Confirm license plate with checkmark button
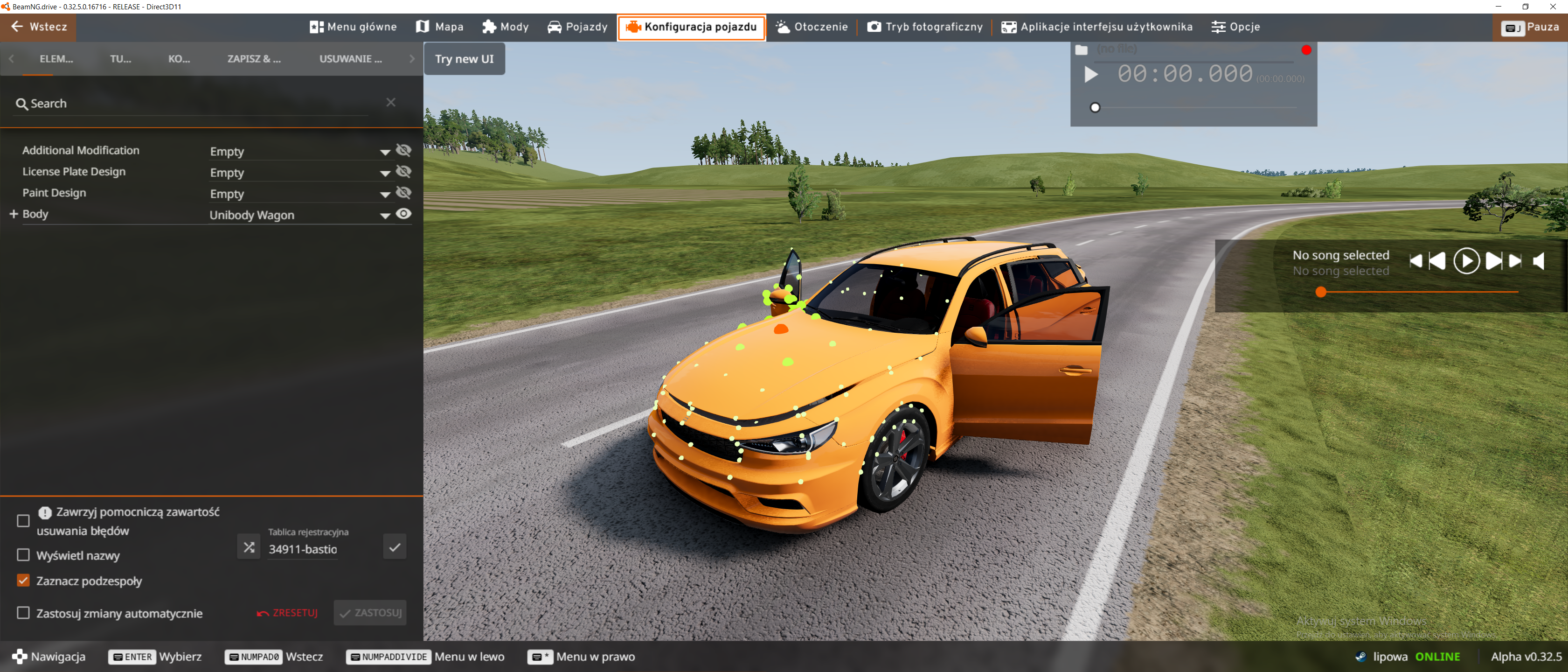The width and height of the screenshot is (1568, 672). tap(395, 547)
